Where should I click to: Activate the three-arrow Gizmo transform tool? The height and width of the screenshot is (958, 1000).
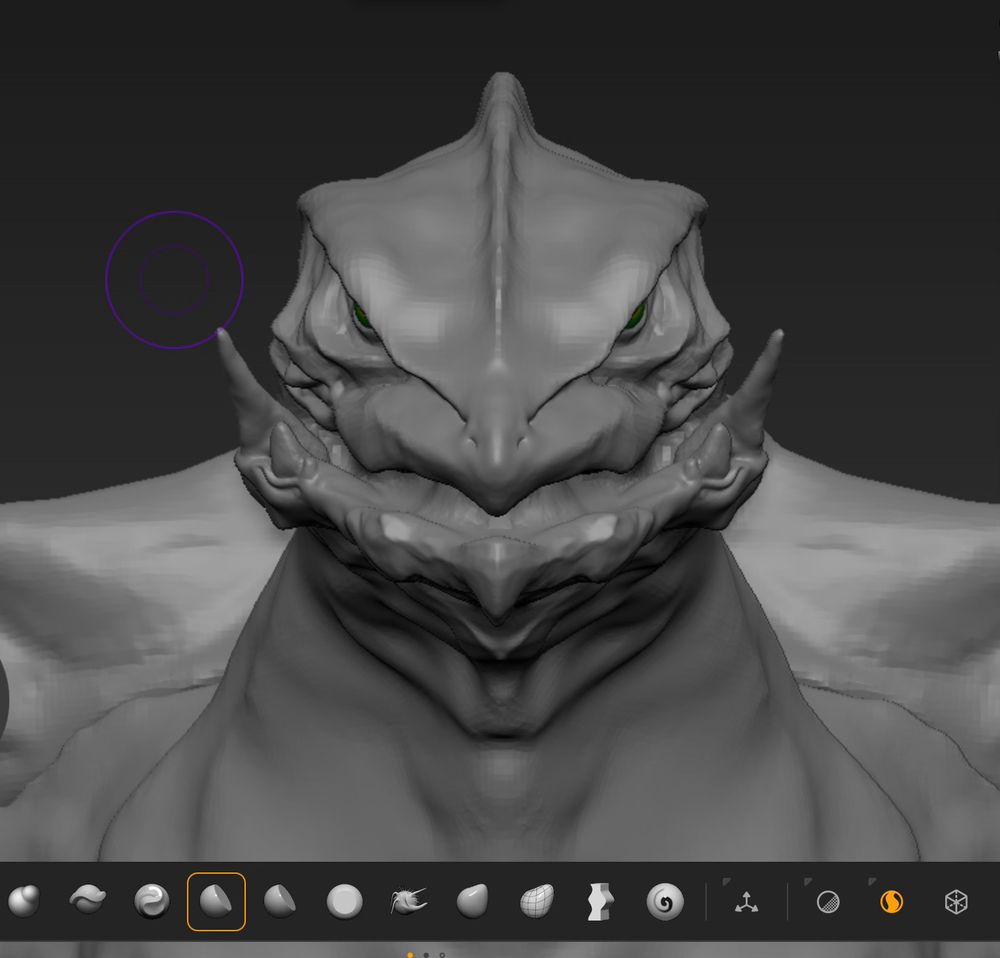tap(746, 903)
